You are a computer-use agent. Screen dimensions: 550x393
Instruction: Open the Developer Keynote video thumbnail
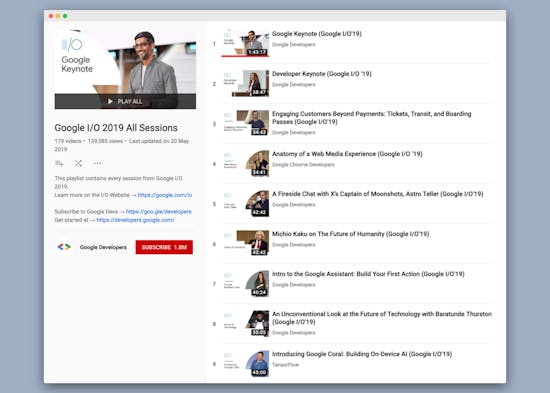tap(245, 83)
